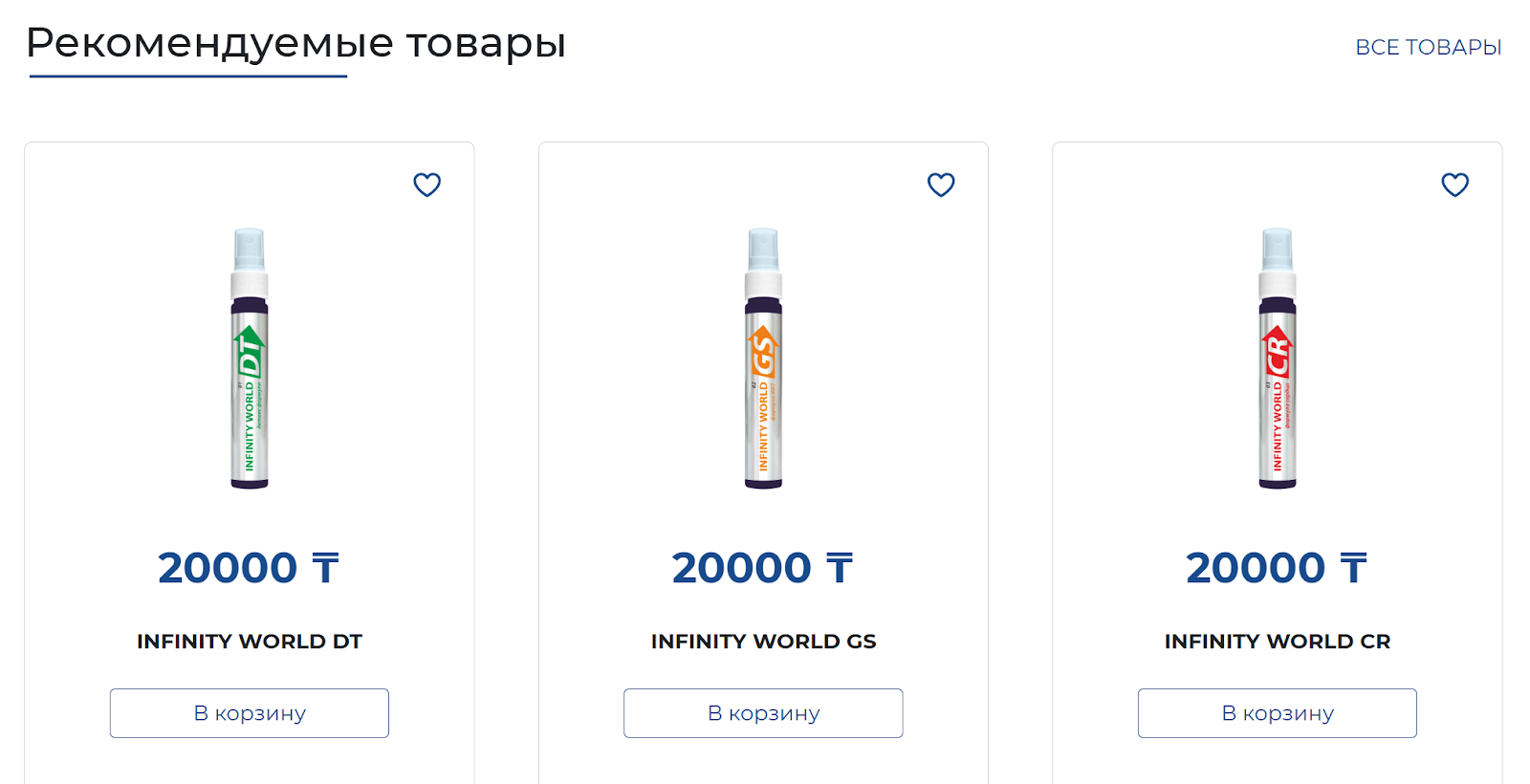Click the 20000 ₸ price of CR

click(1277, 568)
